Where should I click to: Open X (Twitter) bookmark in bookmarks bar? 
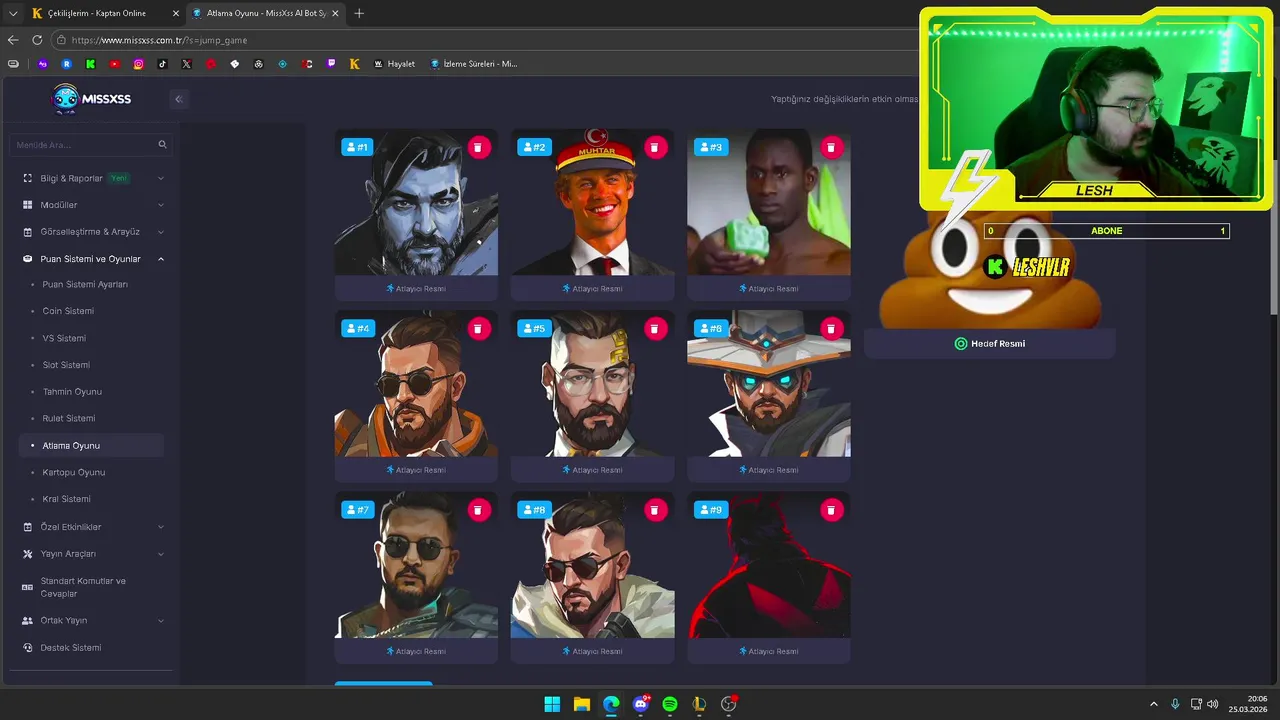point(186,64)
